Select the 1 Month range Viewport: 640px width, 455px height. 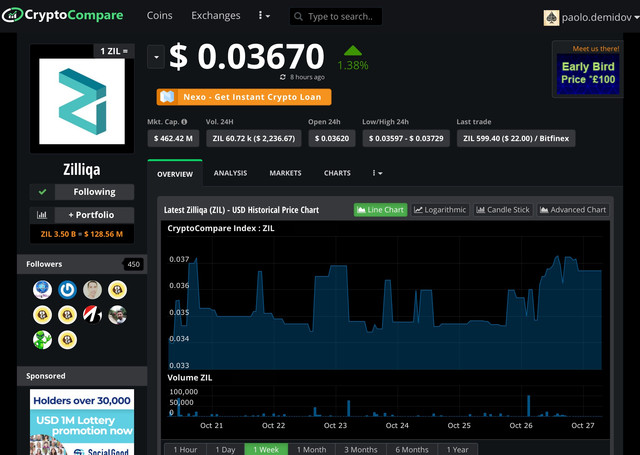coord(311,449)
